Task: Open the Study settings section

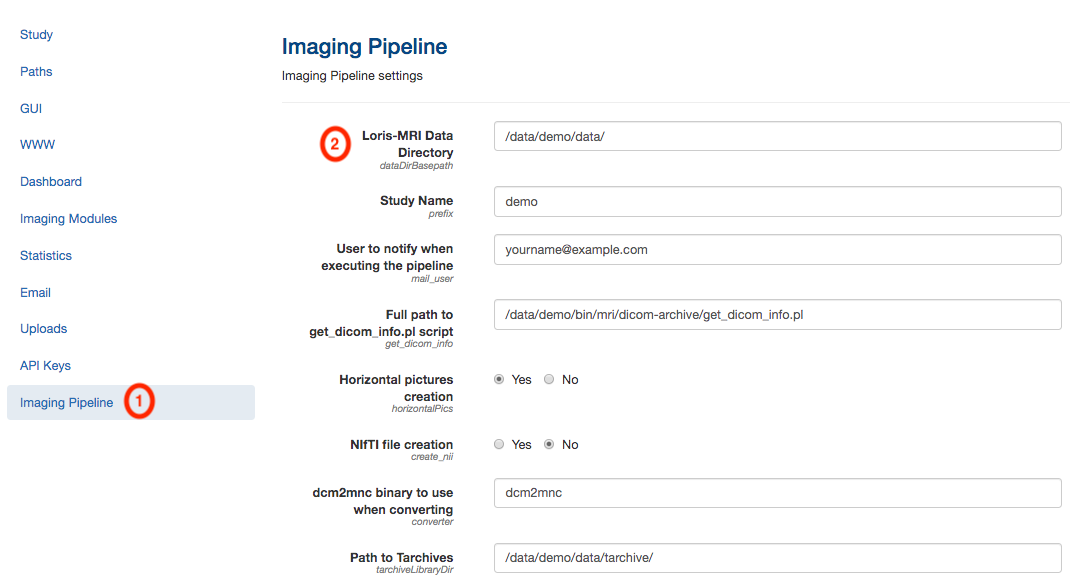Action: coord(36,35)
